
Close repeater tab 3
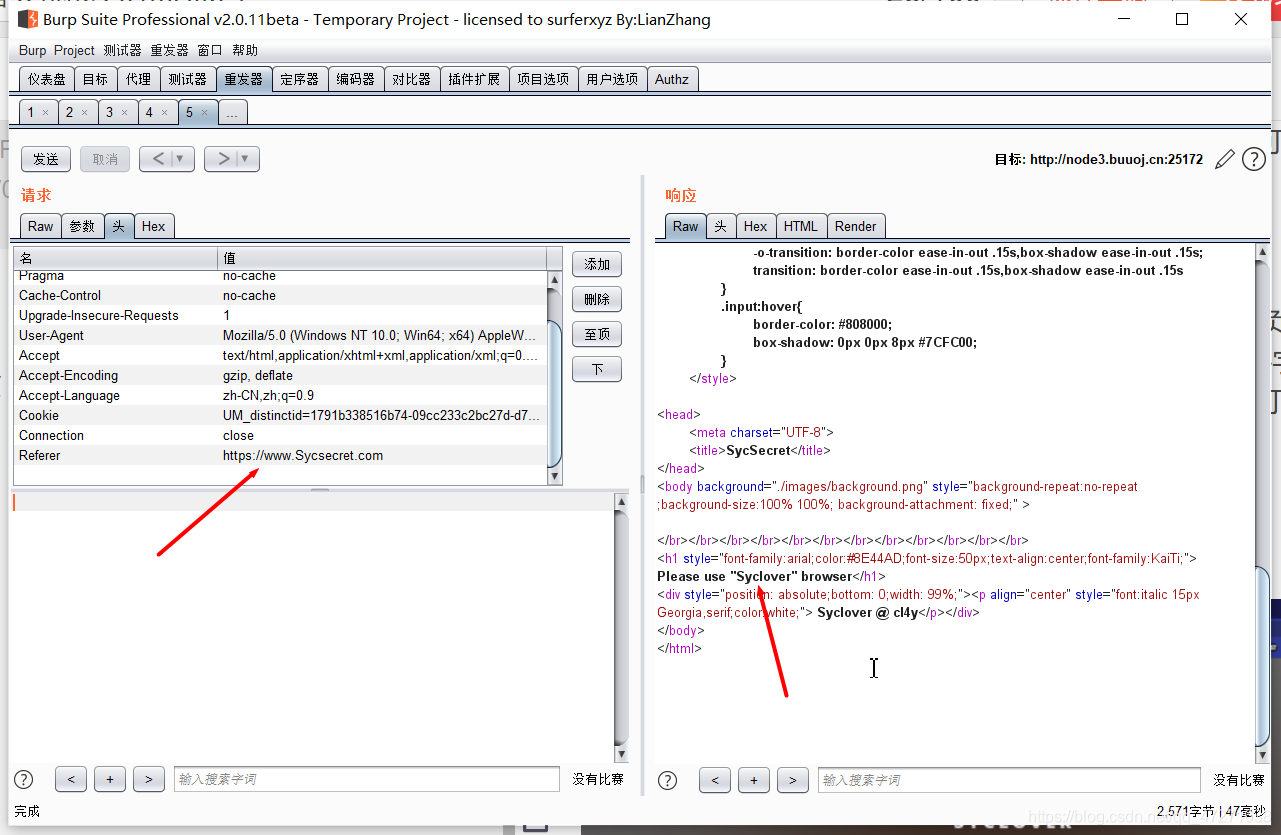125,113
